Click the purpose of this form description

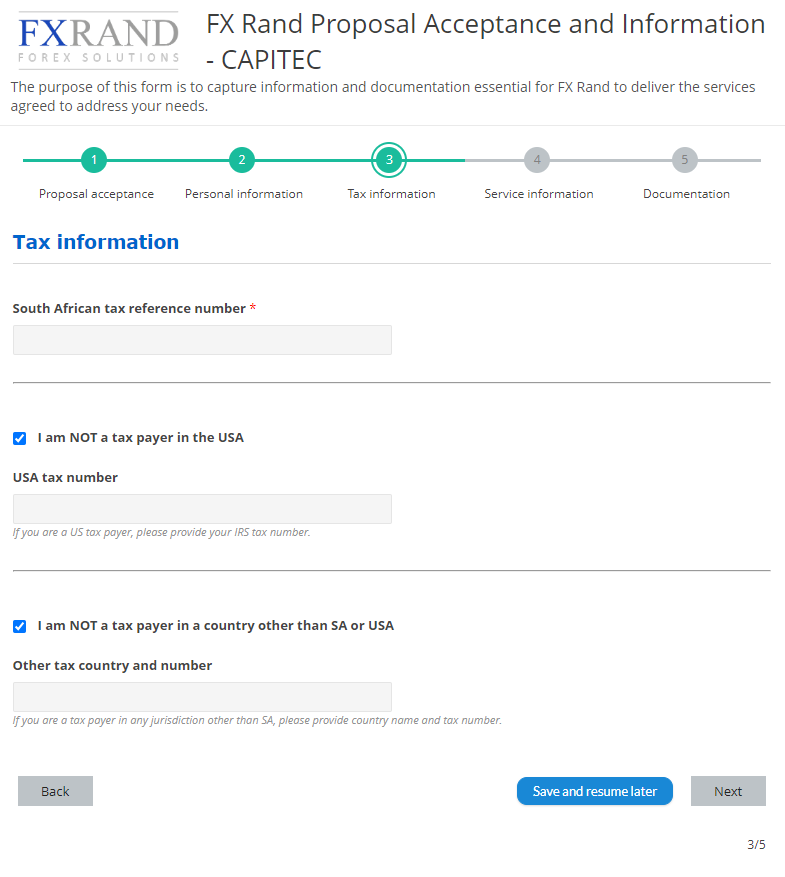pos(383,96)
